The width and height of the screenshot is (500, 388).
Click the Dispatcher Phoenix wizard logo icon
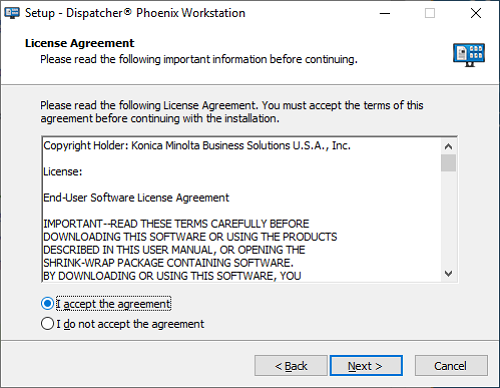pyautogui.click(x=469, y=55)
